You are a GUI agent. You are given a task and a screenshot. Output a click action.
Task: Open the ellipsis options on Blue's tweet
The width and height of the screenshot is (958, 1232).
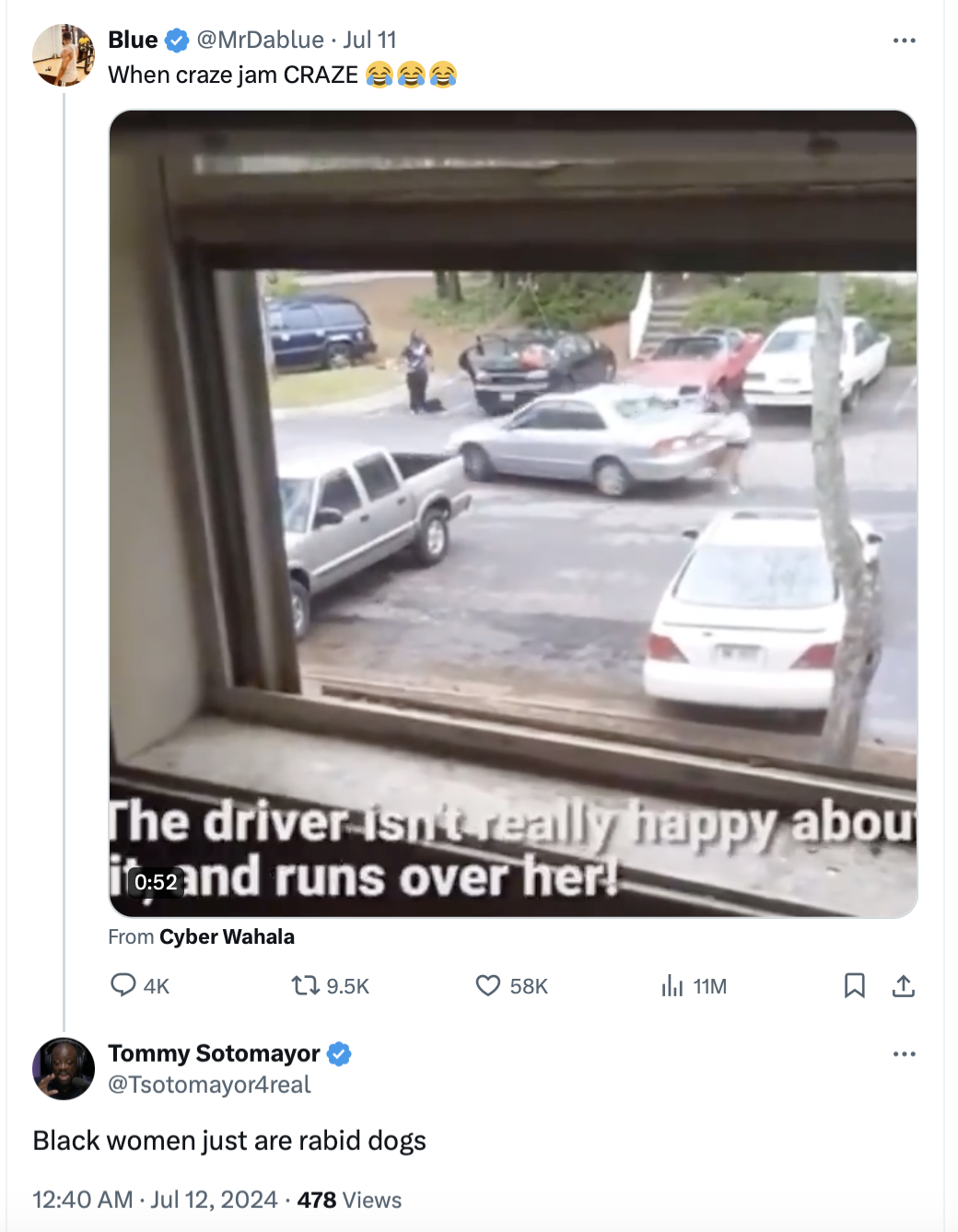point(904,40)
